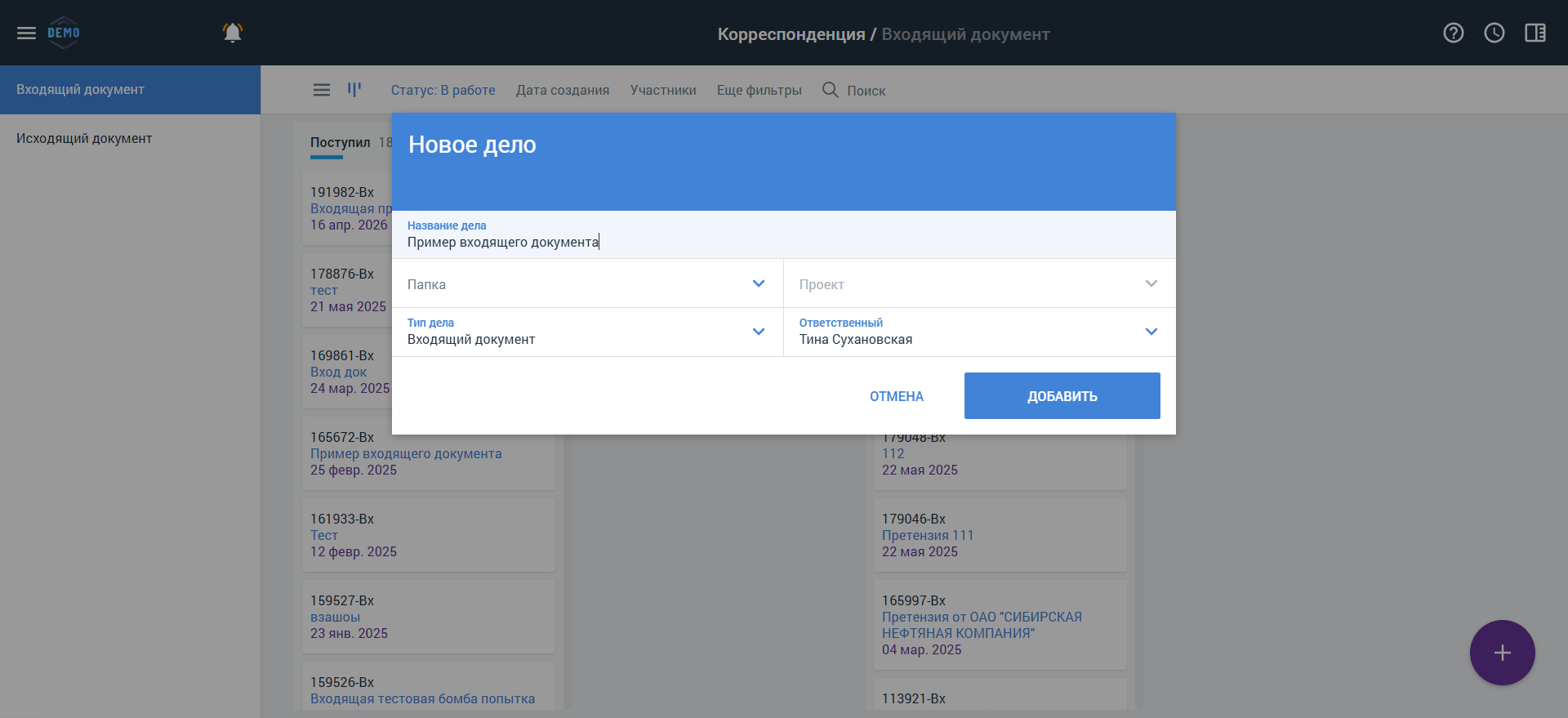Click the ОТМЕНА button
The width and height of the screenshot is (1568, 718).
coord(897,396)
